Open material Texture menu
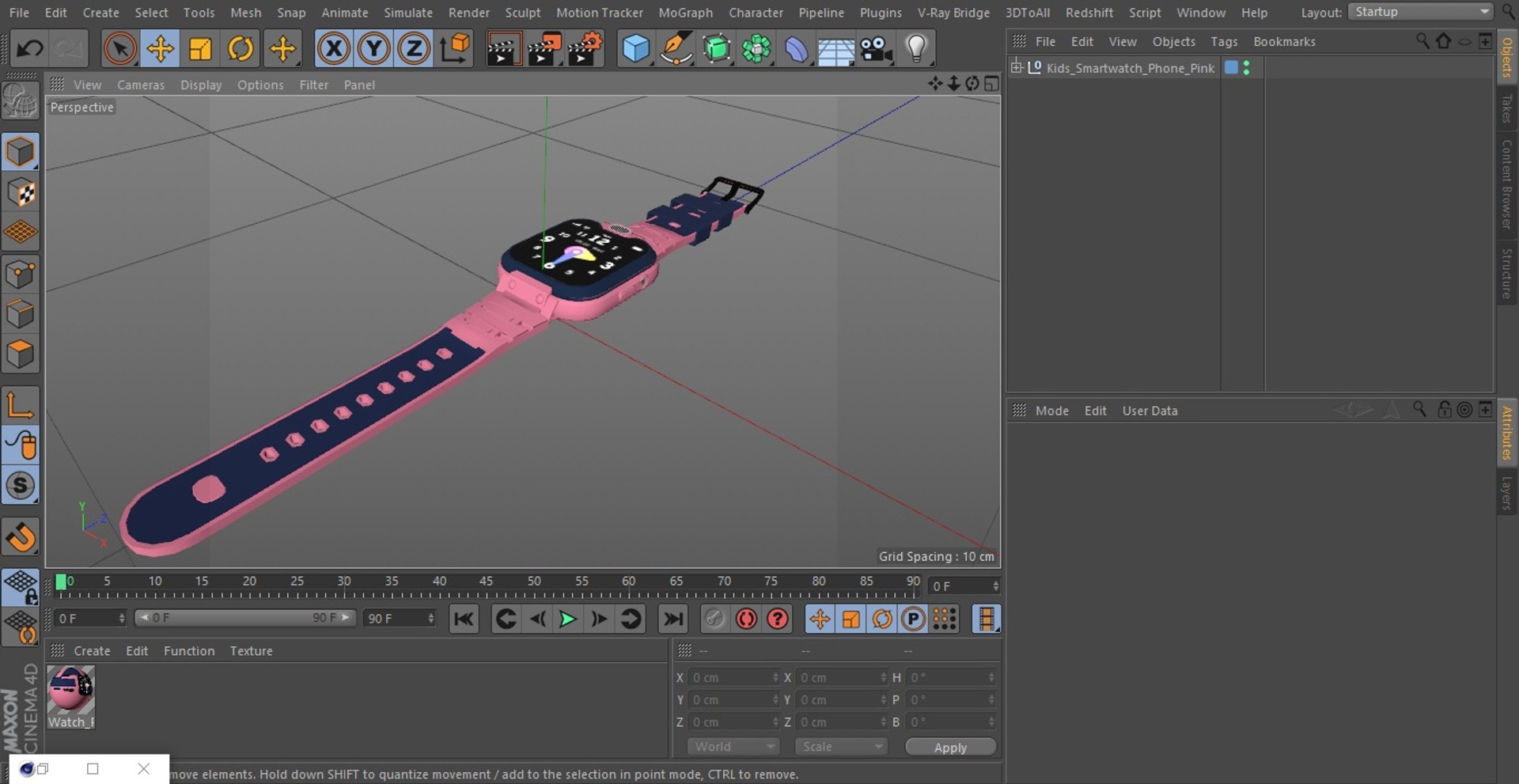This screenshot has width=1519, height=784. tap(251, 651)
